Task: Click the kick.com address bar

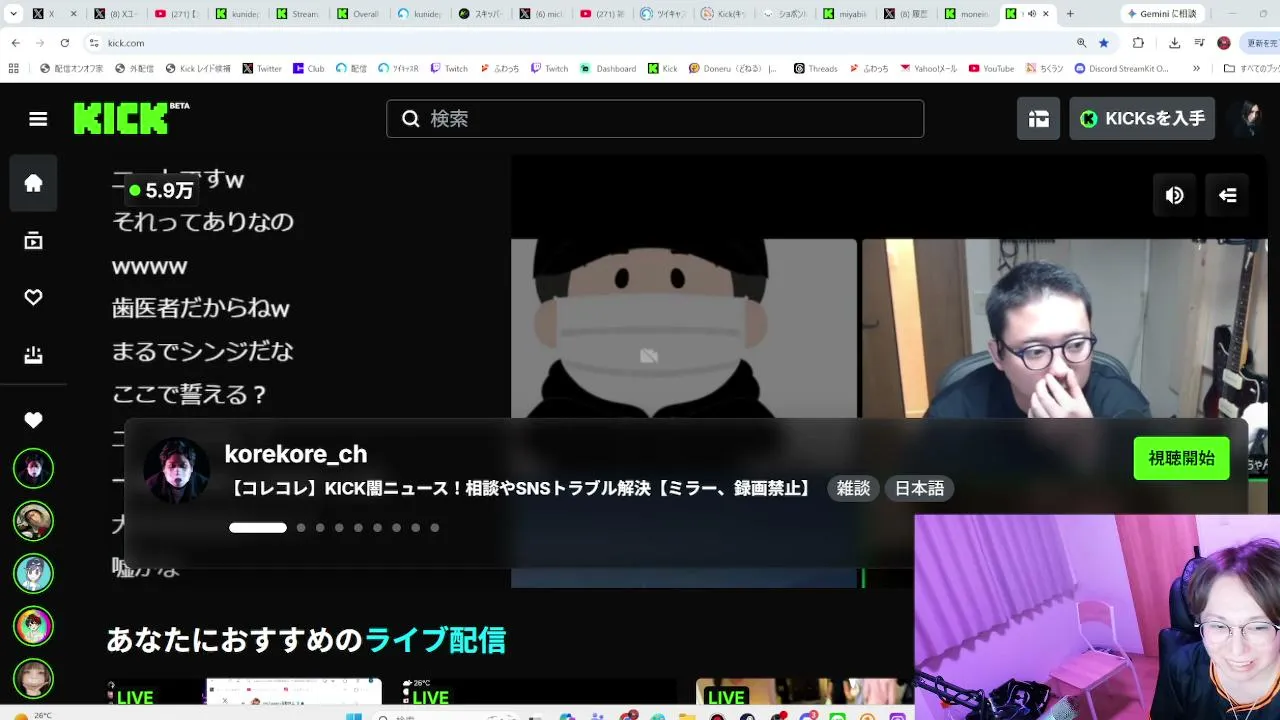Action: (580, 43)
